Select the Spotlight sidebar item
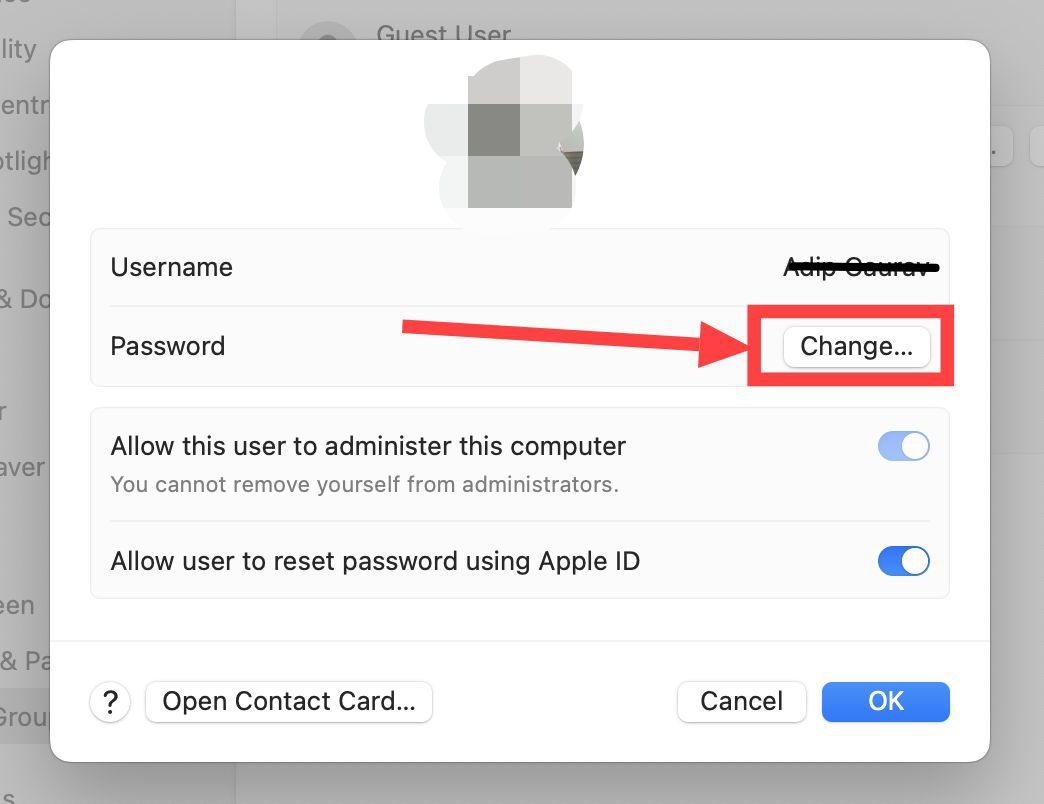The height and width of the screenshot is (804, 1044). [24, 160]
